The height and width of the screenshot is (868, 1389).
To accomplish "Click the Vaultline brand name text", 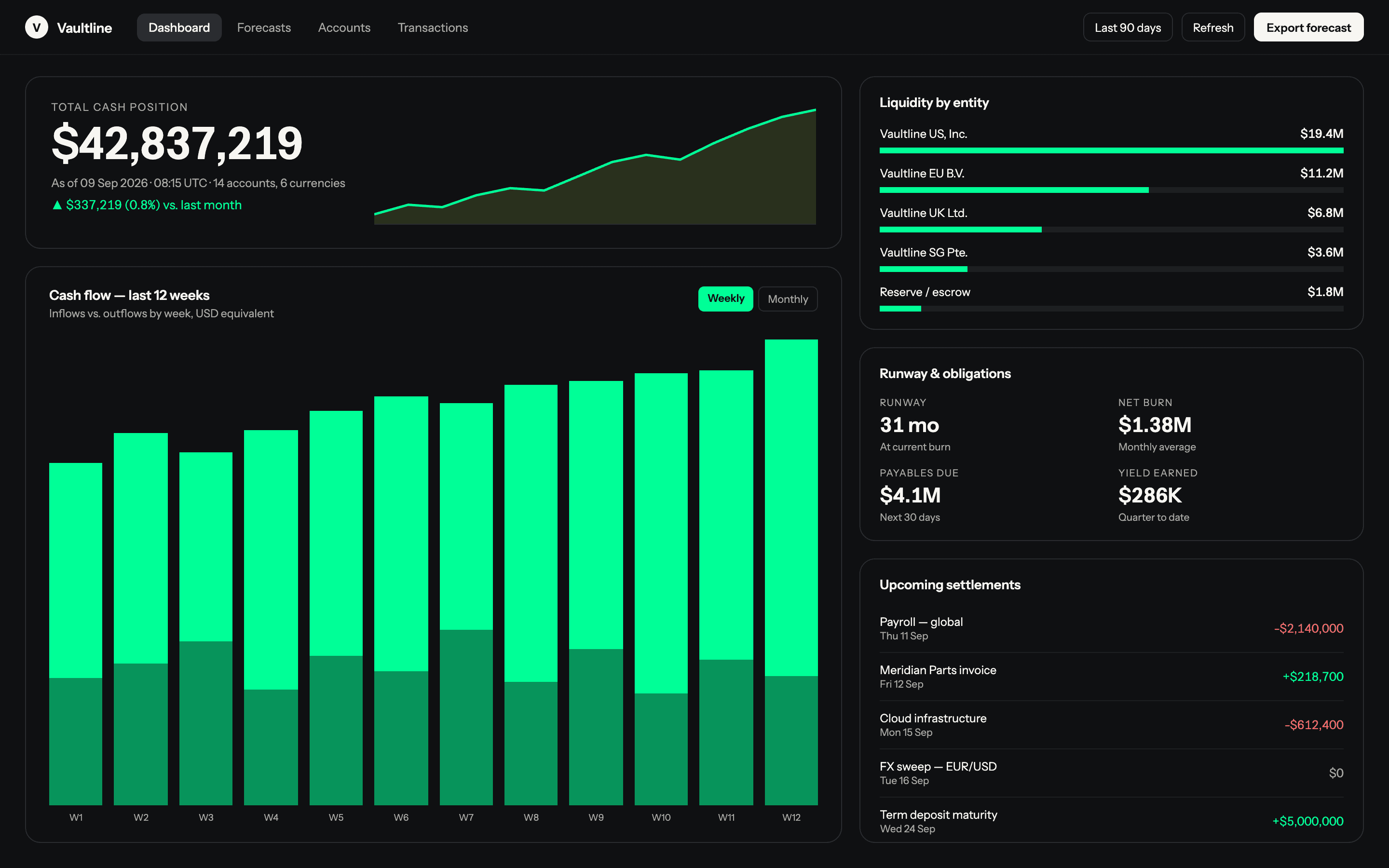I will tap(84, 27).
